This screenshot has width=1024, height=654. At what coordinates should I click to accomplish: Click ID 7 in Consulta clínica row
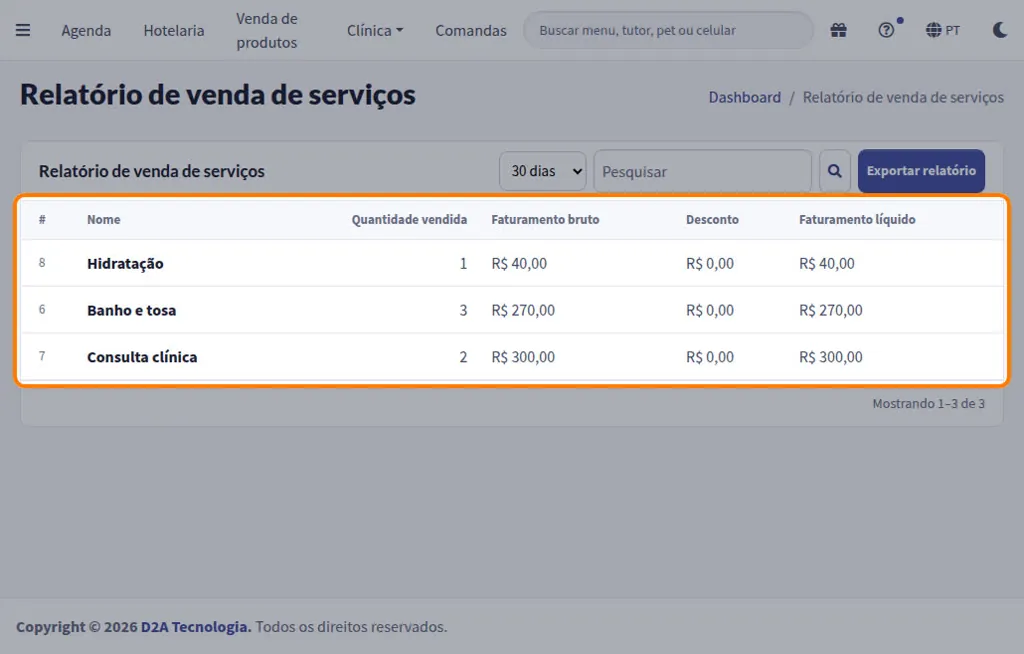pyautogui.click(x=42, y=356)
